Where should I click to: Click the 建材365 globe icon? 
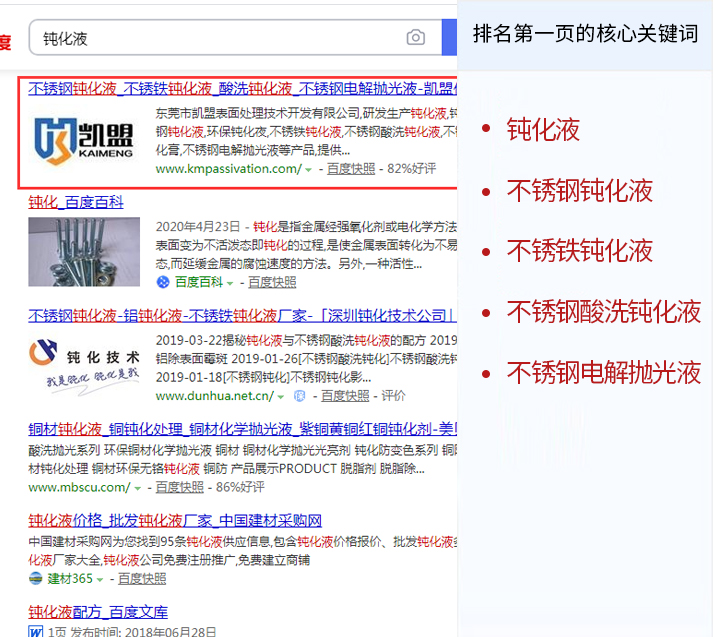35,579
